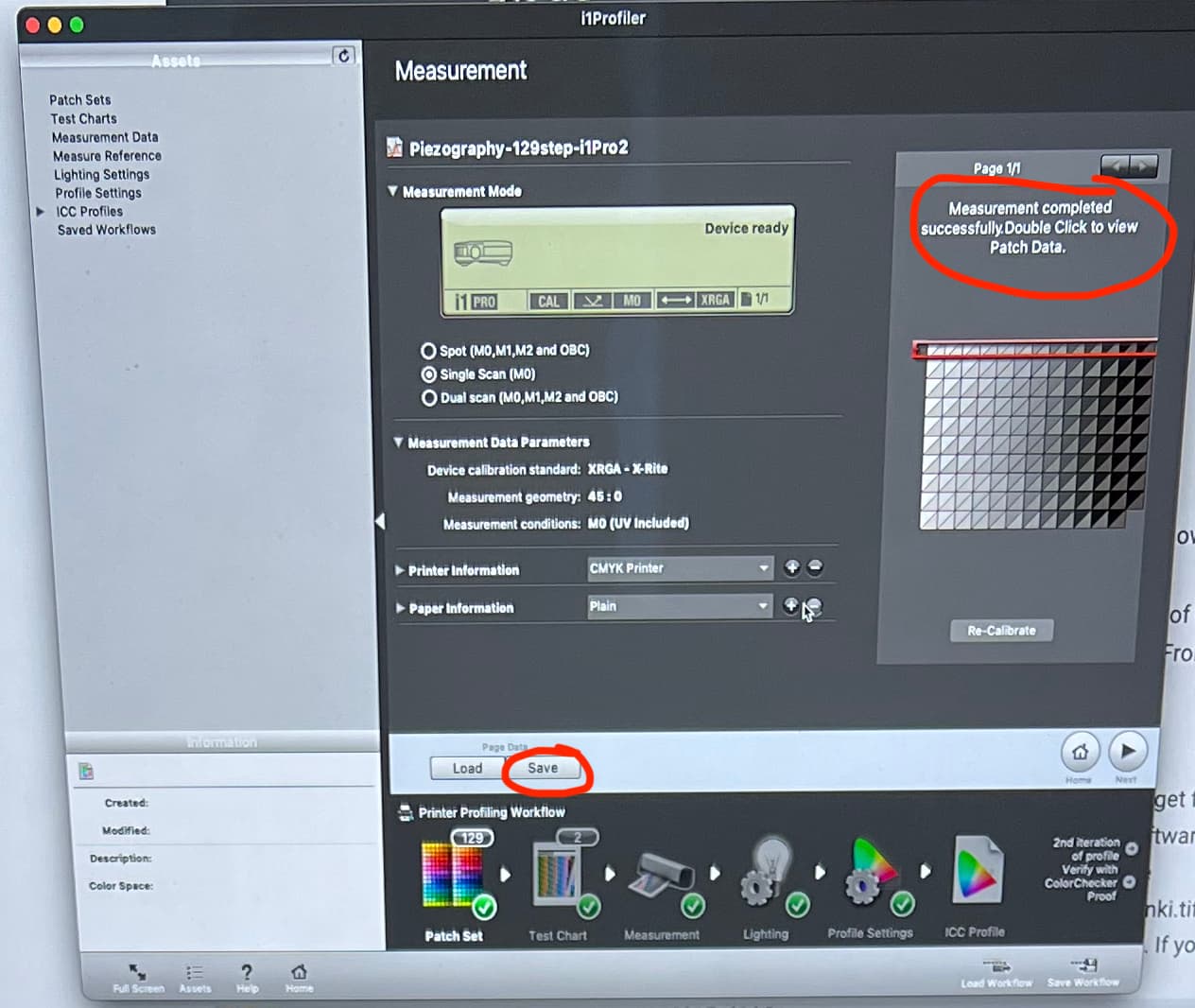1195x1008 pixels.
Task: Expand the Paper Information section
Action: point(401,608)
